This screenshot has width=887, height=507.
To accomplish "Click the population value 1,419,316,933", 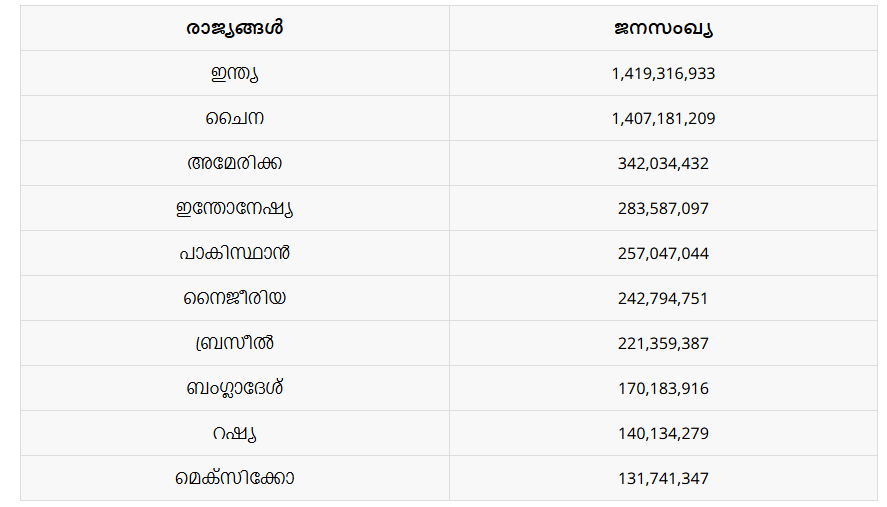I will [x=663, y=73].
